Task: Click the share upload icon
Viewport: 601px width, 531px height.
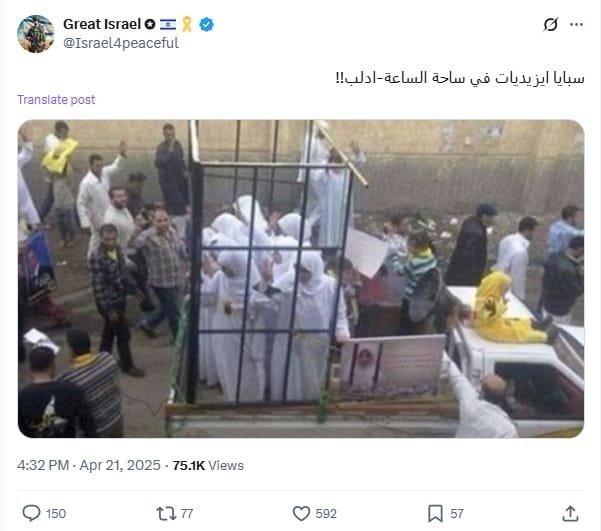Action: (570, 513)
